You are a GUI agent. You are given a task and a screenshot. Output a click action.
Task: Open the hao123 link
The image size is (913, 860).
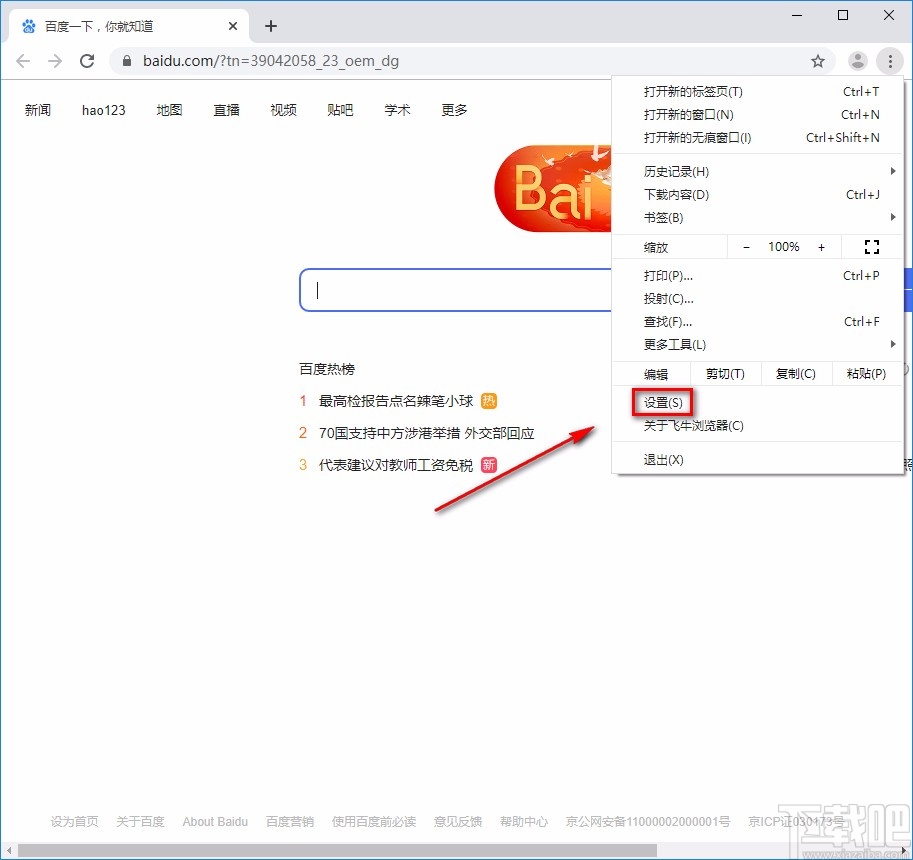[104, 110]
